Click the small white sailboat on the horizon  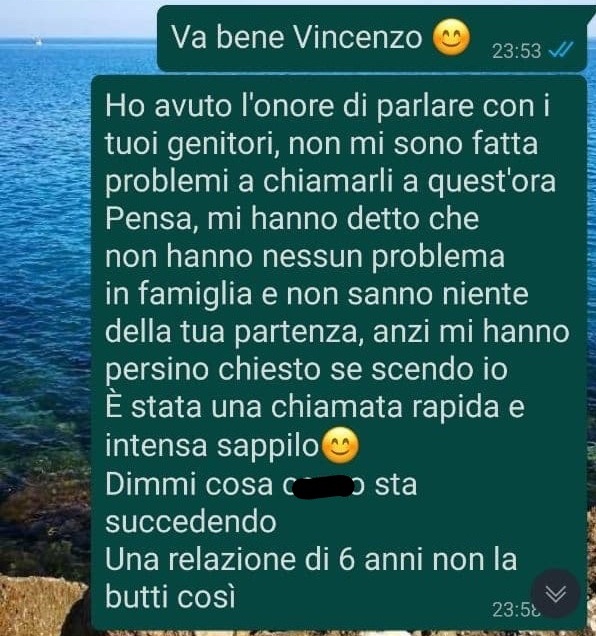click(x=38, y=41)
